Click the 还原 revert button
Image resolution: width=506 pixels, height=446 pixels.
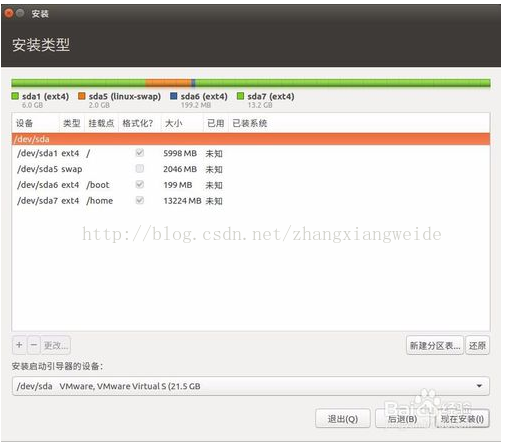[x=477, y=345]
